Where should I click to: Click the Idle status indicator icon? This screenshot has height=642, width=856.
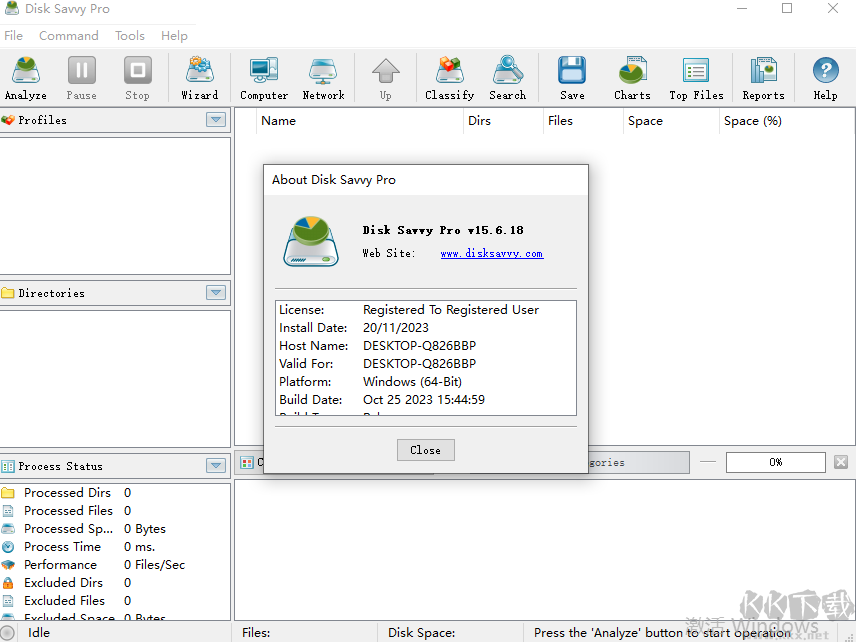8,633
